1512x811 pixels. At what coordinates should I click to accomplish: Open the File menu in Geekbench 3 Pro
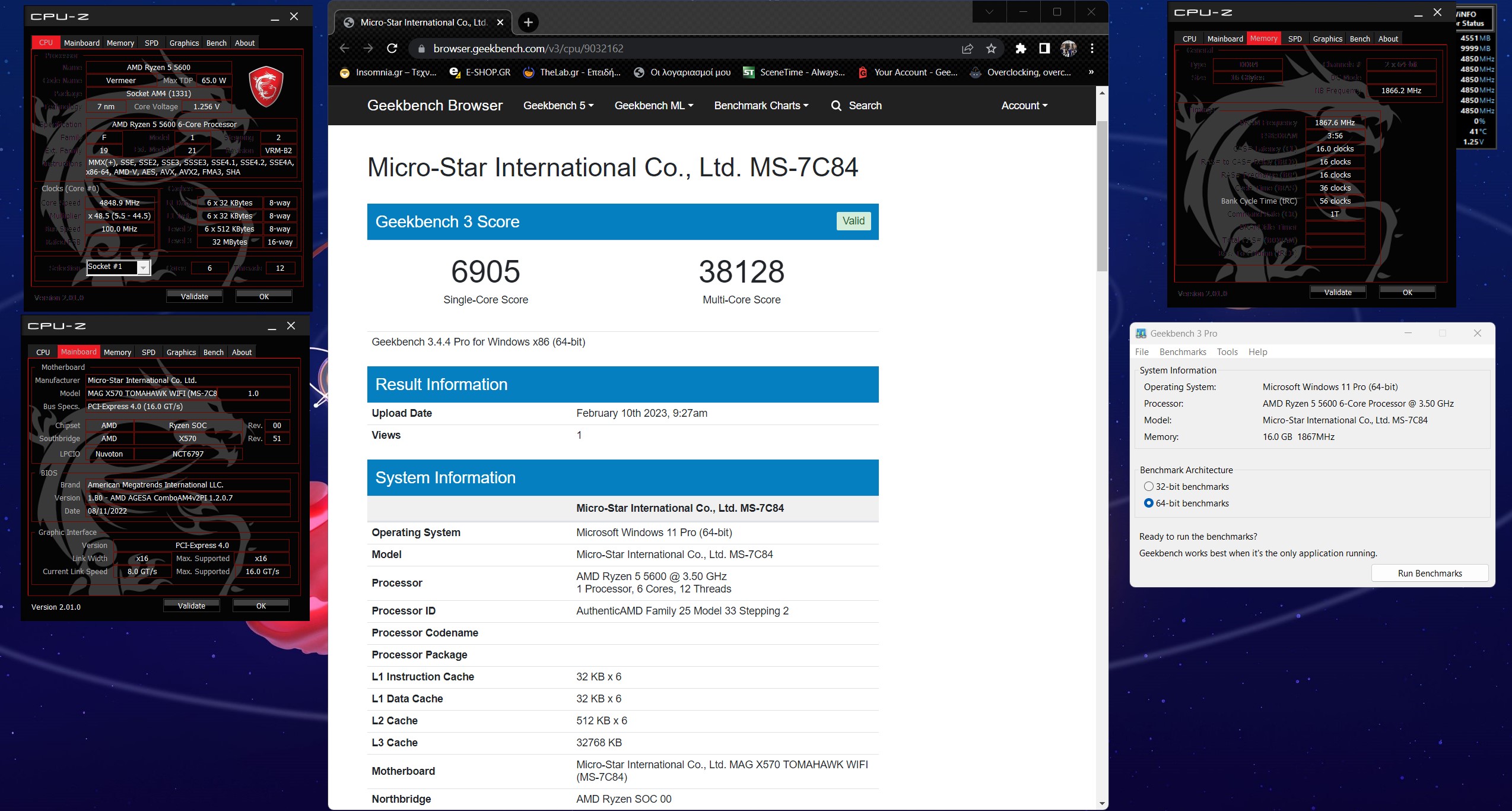1142,352
